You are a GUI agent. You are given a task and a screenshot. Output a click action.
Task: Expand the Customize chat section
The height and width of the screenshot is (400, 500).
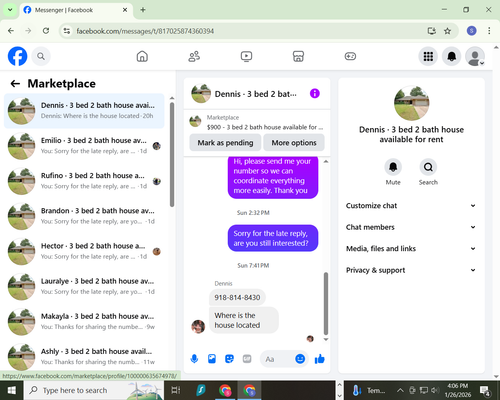coord(411,206)
